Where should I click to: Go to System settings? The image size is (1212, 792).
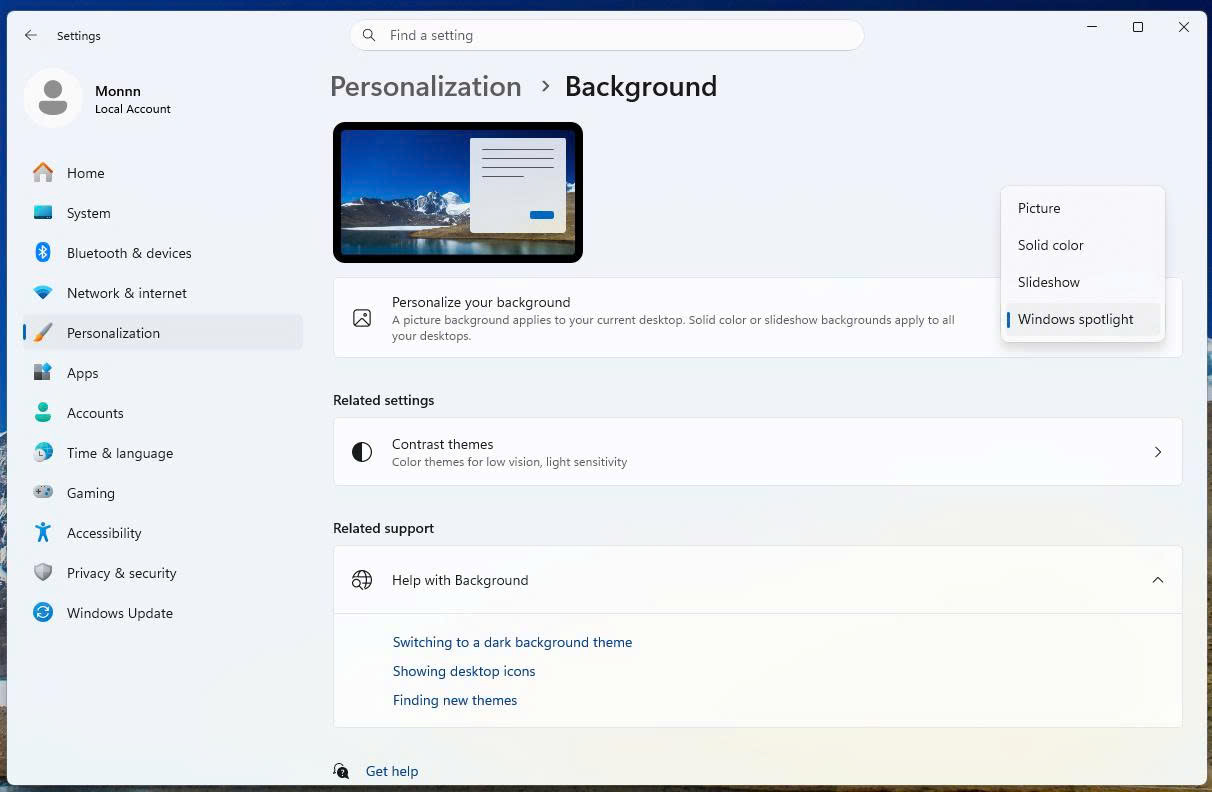click(162, 213)
